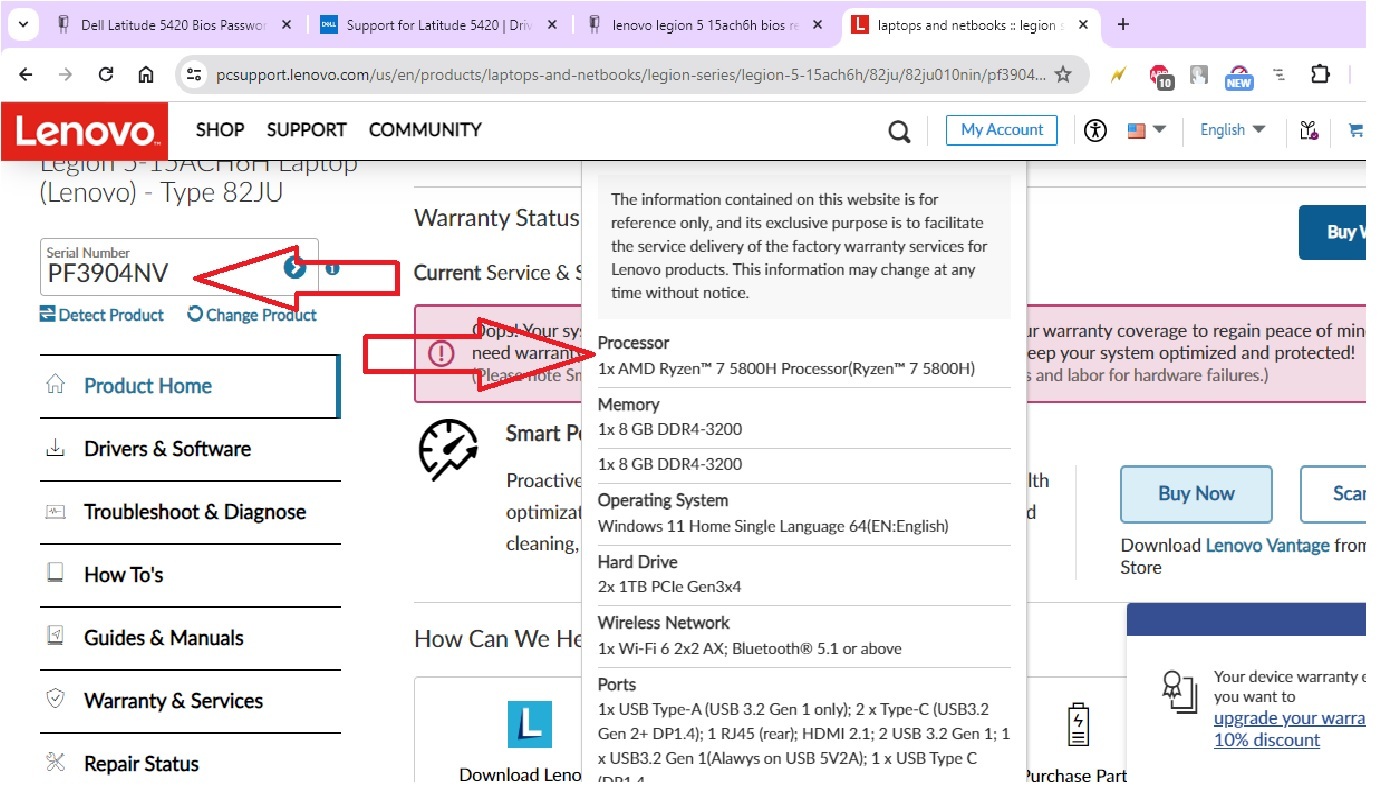Open the tab search dropdown arrow
This screenshot has height=788, width=1380.
(24, 24)
